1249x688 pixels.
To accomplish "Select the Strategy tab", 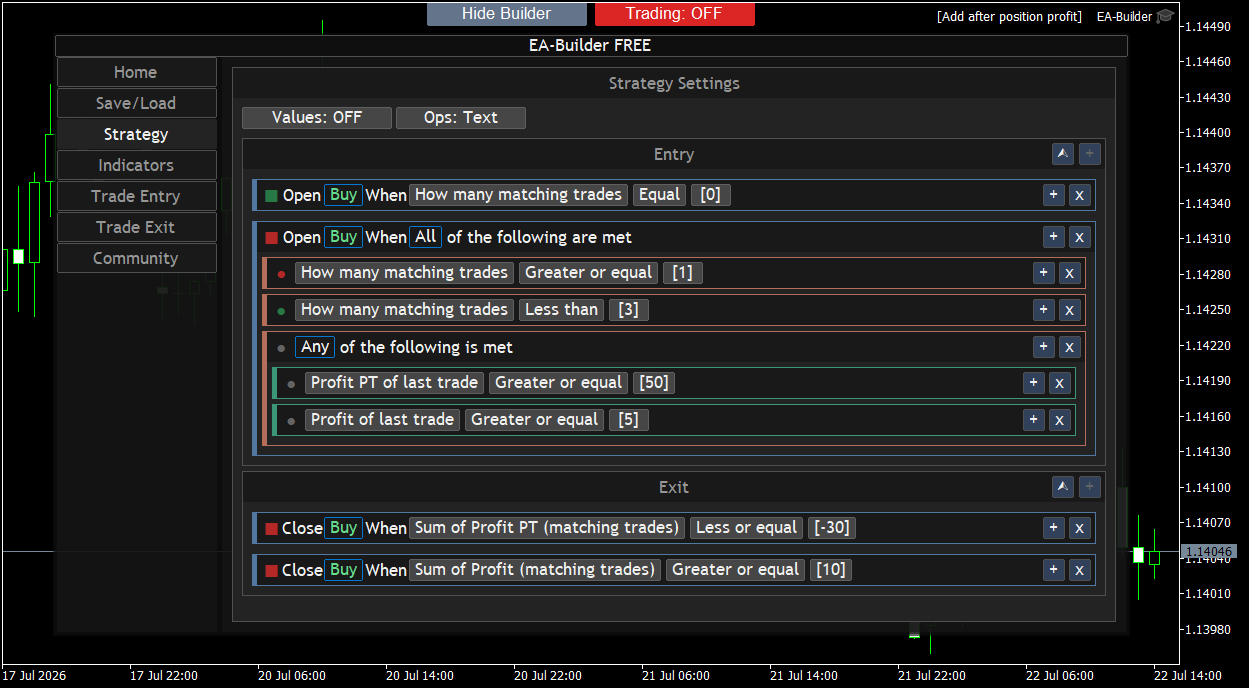I will (136, 134).
